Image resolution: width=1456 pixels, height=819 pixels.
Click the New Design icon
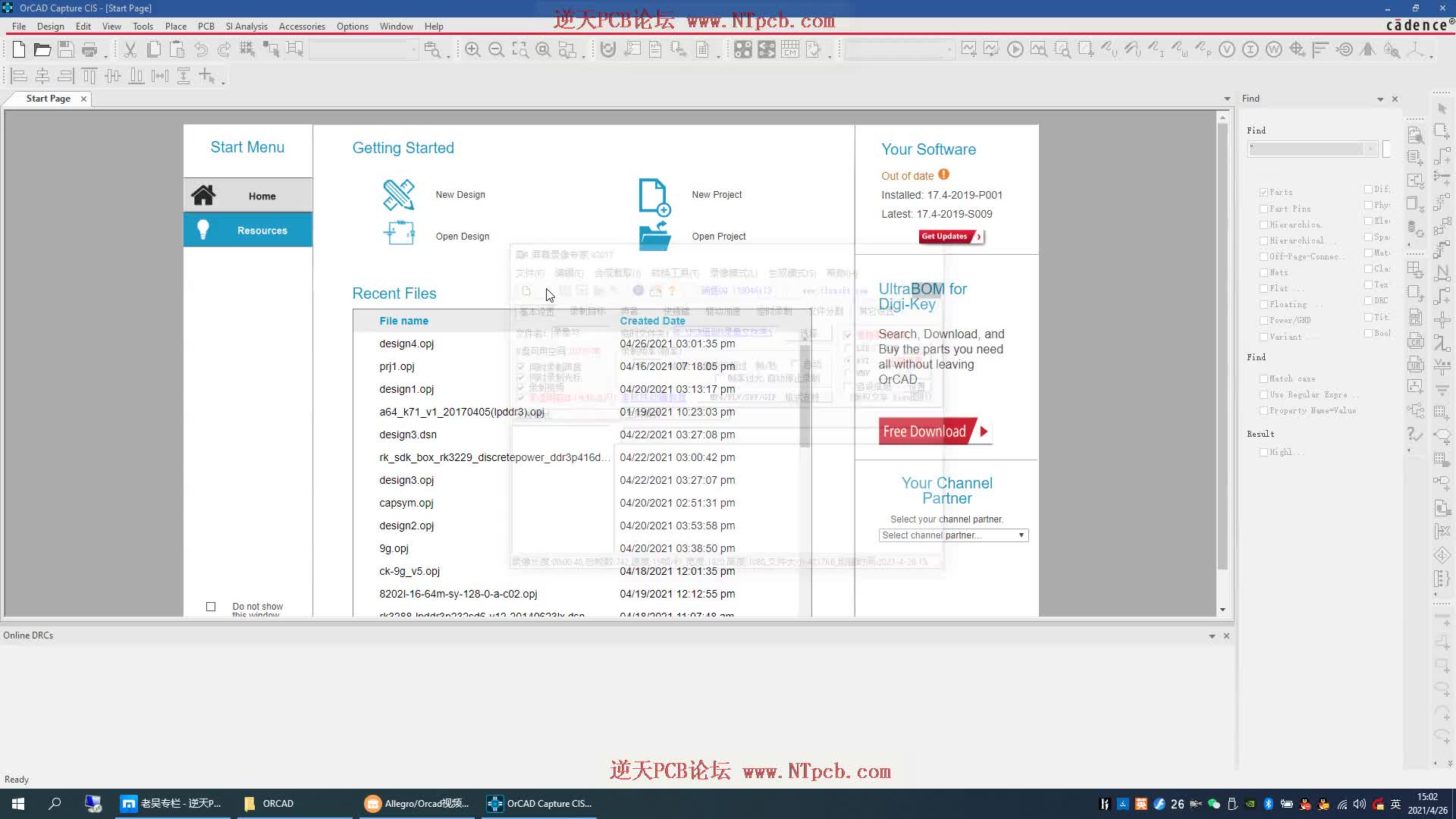click(397, 194)
